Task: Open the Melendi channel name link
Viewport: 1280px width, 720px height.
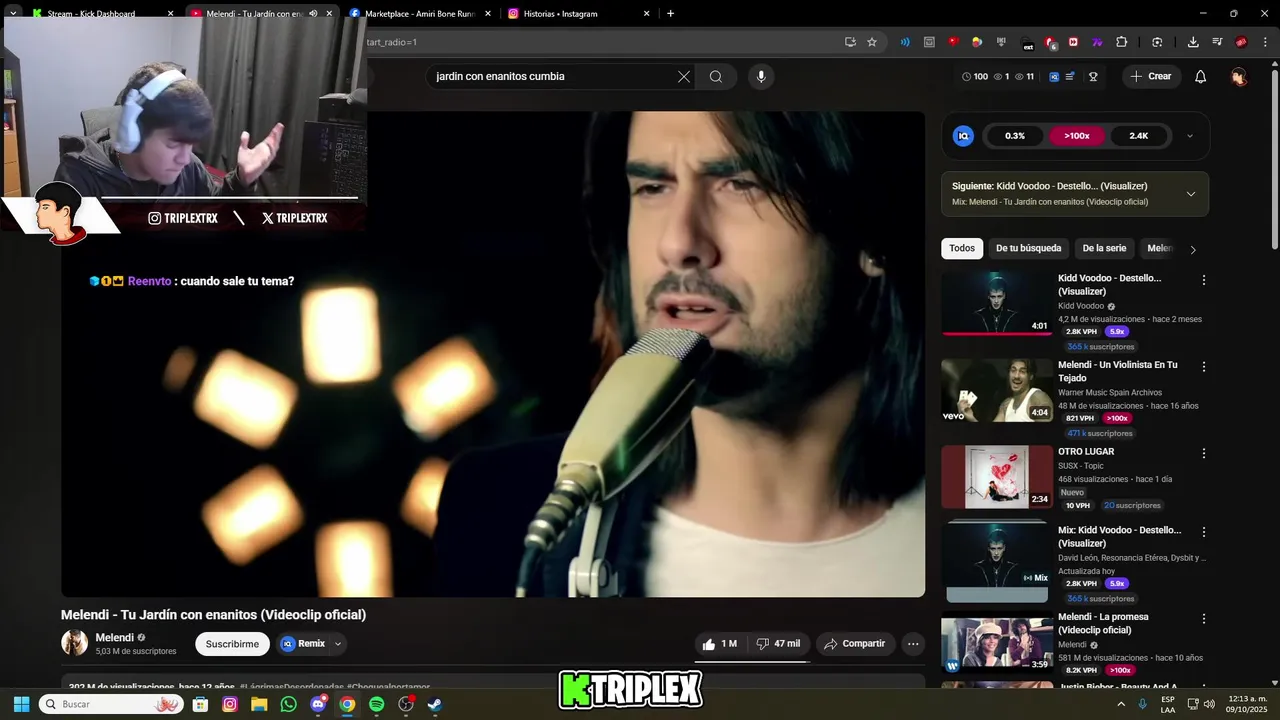Action: (115, 638)
